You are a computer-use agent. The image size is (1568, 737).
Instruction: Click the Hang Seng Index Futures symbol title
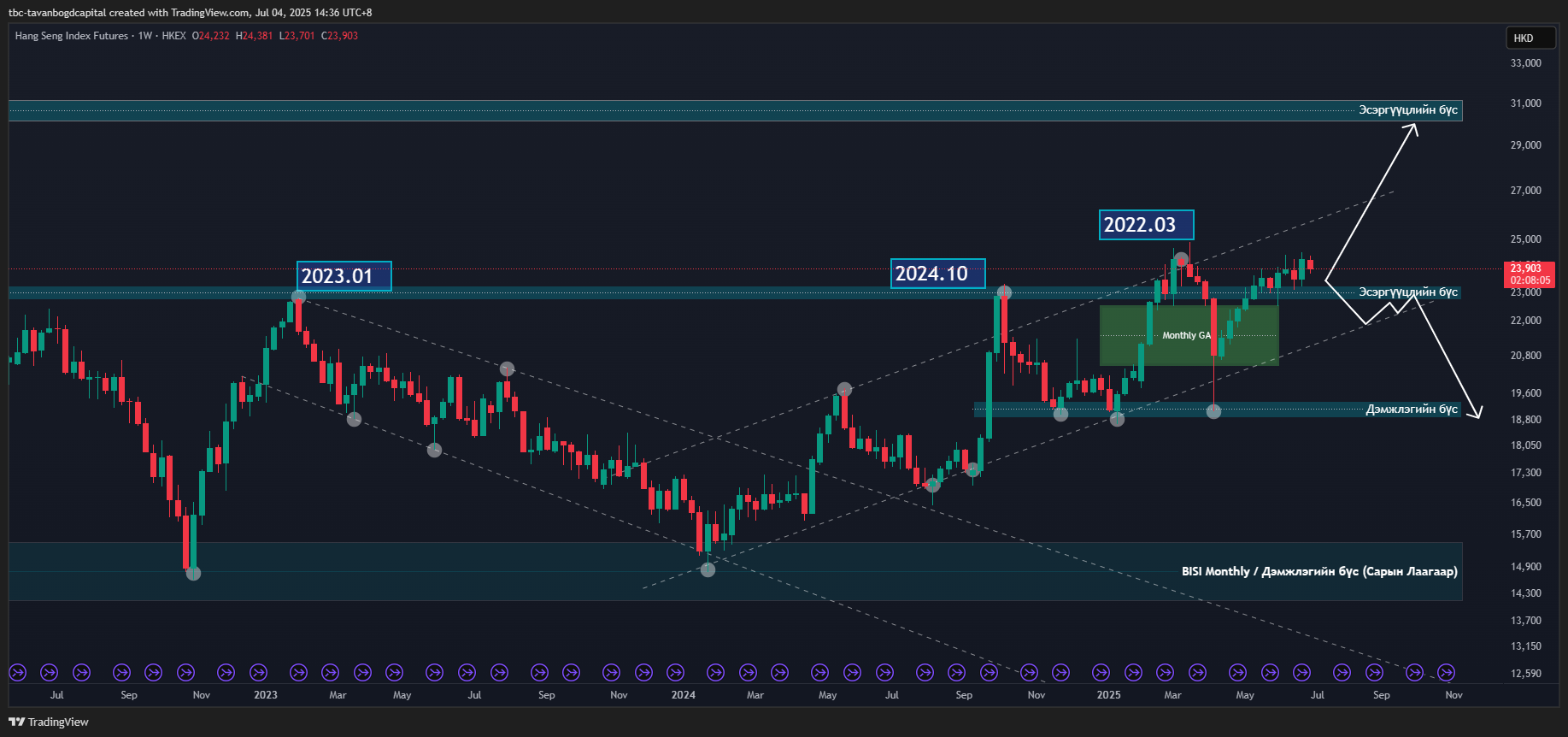pyautogui.click(x=72, y=36)
